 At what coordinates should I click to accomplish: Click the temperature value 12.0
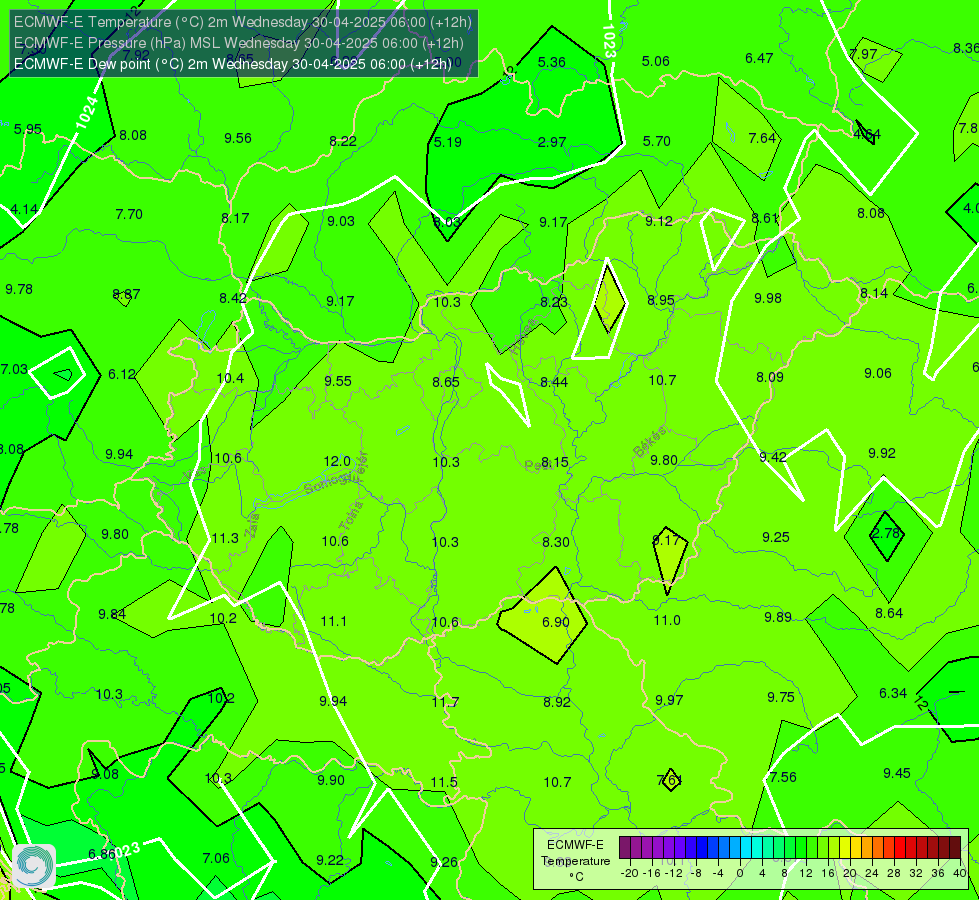point(337,461)
